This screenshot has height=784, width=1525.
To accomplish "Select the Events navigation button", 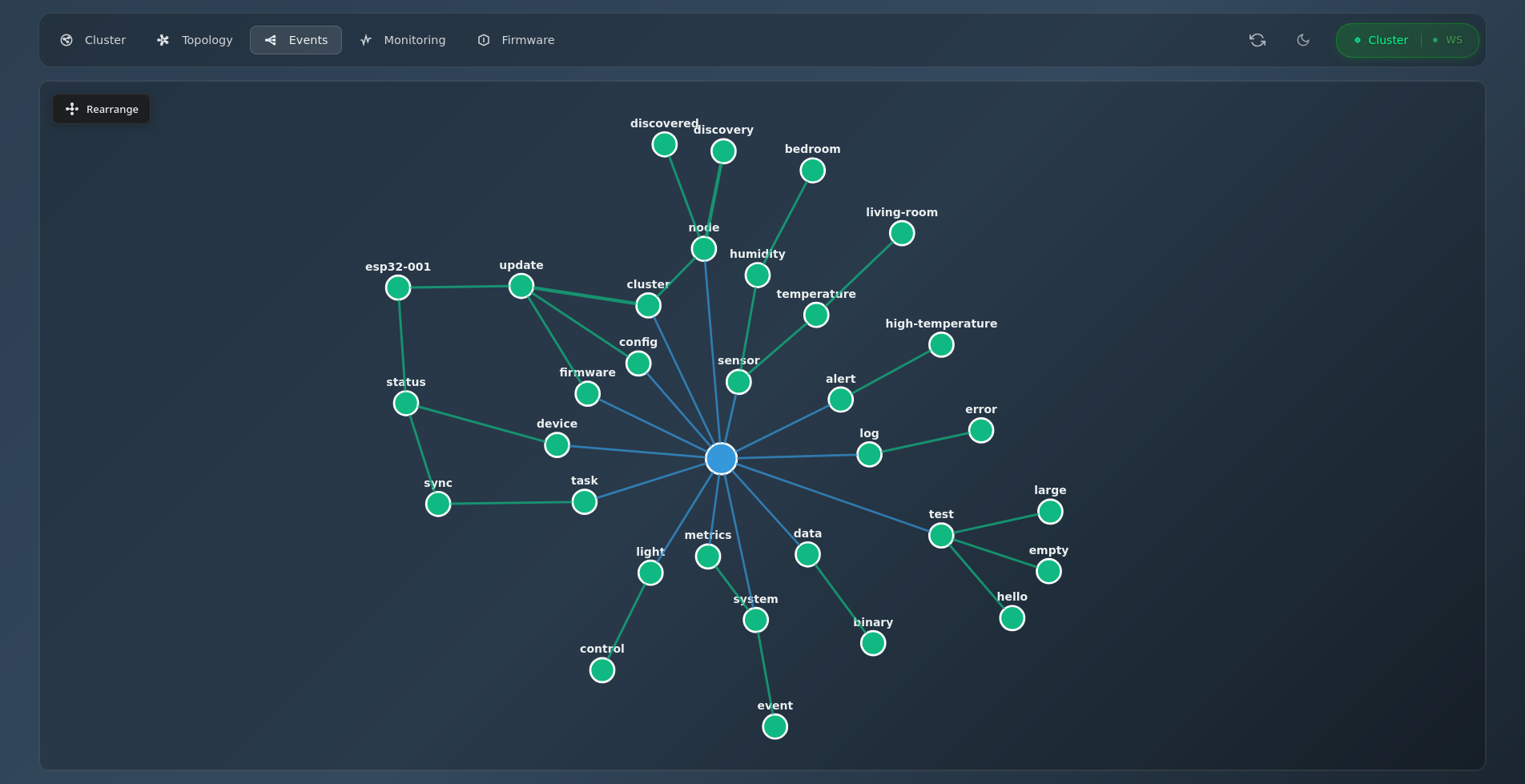I will (296, 39).
